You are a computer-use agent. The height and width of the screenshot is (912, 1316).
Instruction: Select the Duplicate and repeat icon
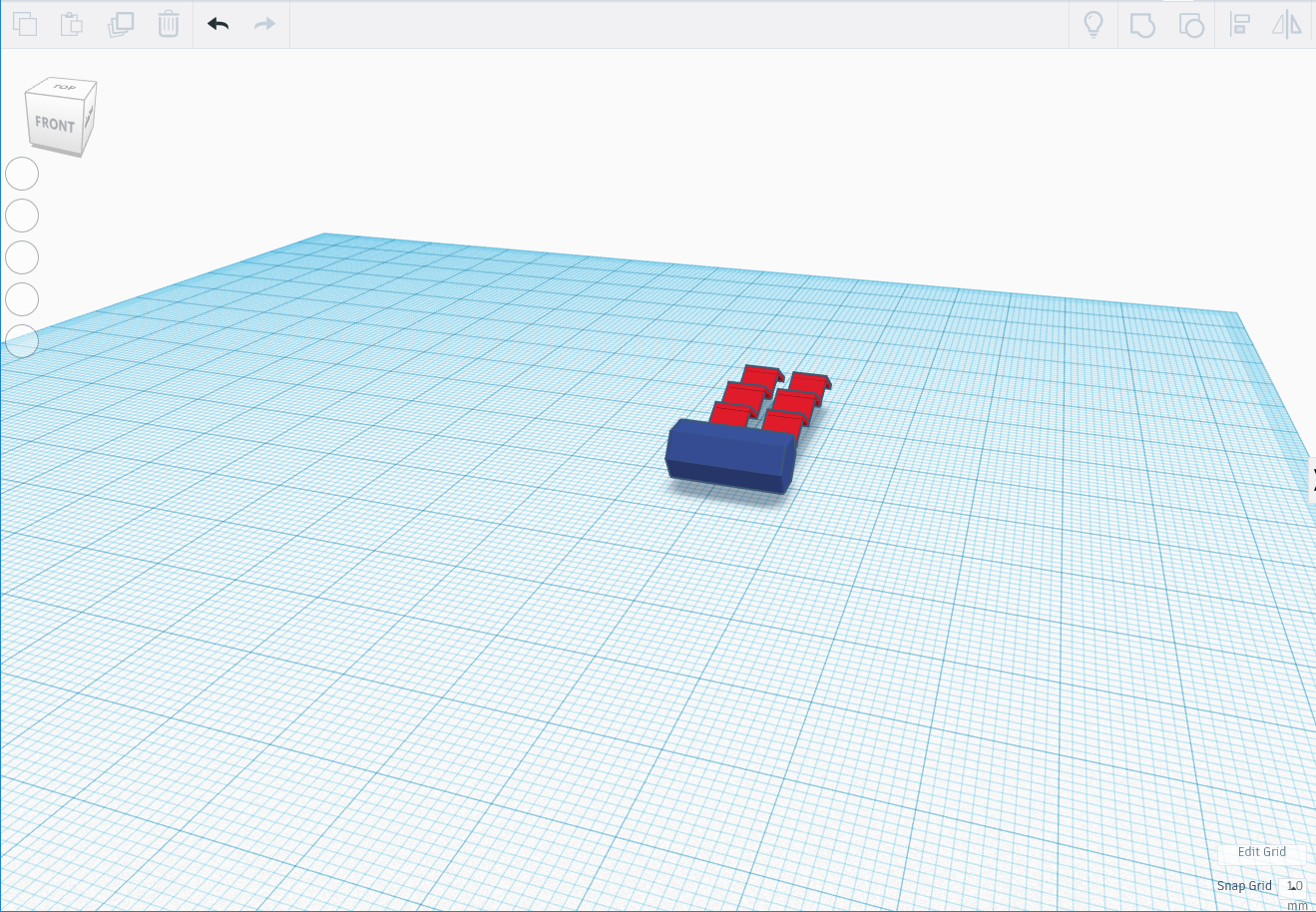pos(120,24)
